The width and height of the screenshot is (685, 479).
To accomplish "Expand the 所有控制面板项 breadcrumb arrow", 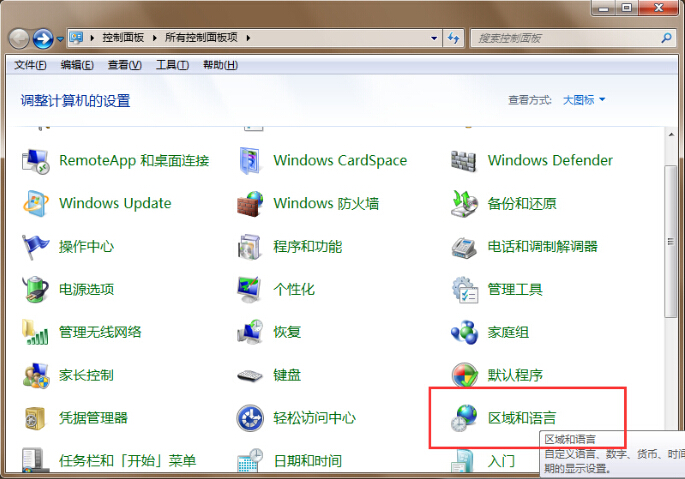I will click(248, 38).
